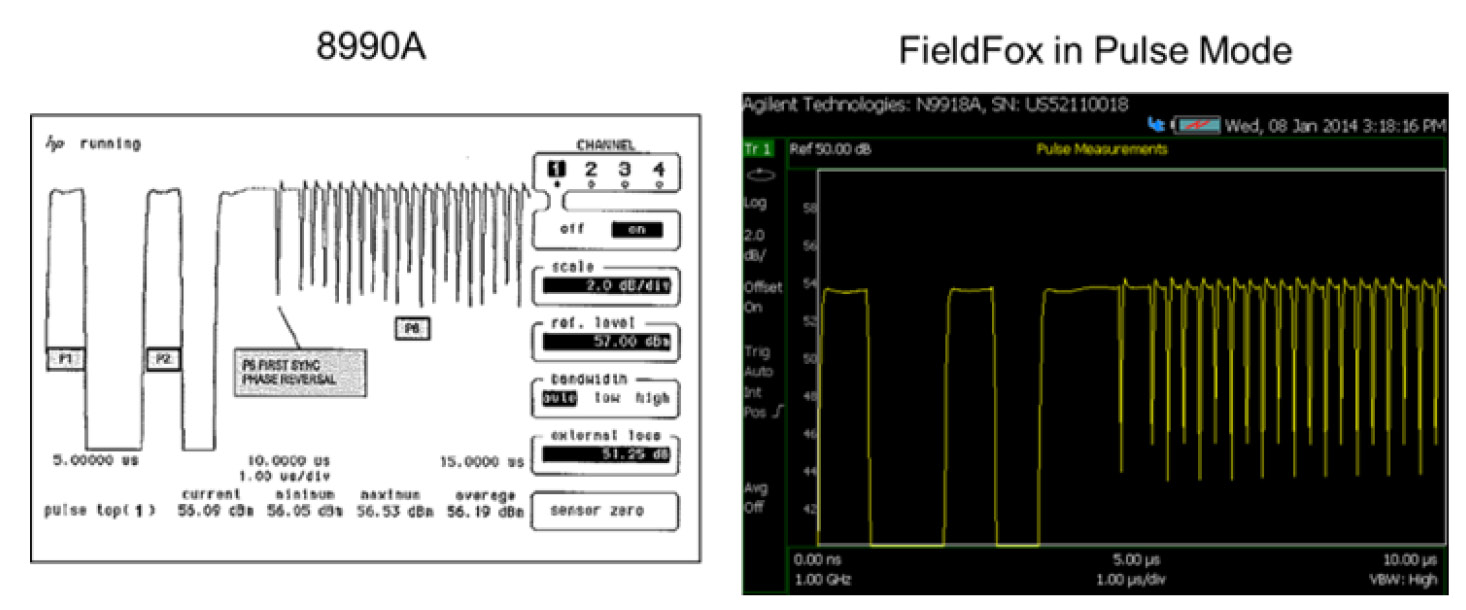Select channel 2
Screen dimensions: 1466x610
591,171
